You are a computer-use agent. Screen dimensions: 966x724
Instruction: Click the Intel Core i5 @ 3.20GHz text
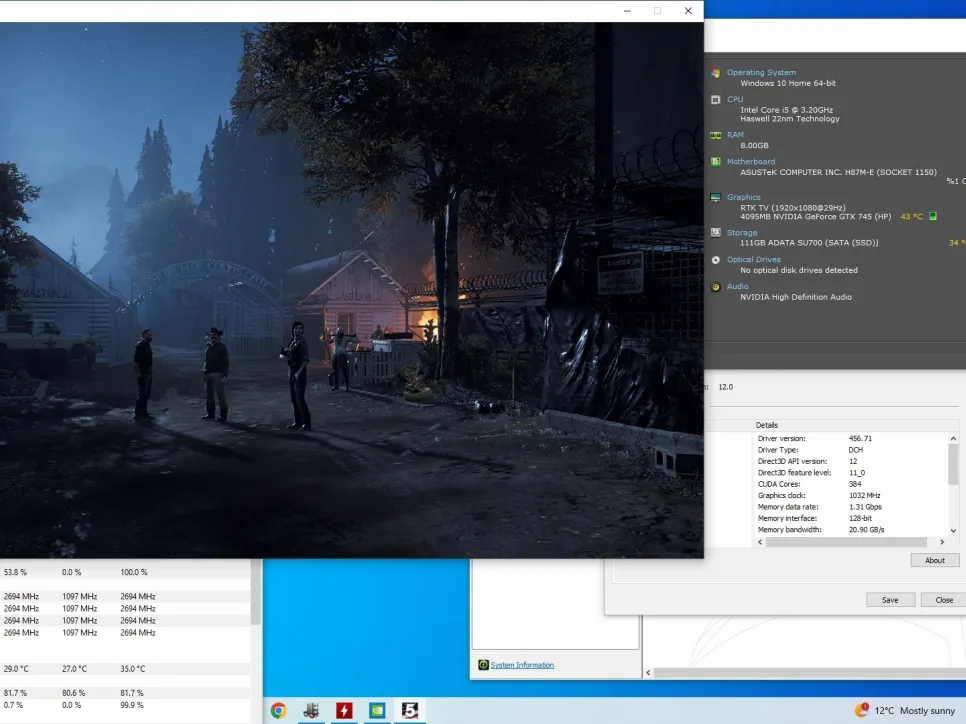[787, 110]
